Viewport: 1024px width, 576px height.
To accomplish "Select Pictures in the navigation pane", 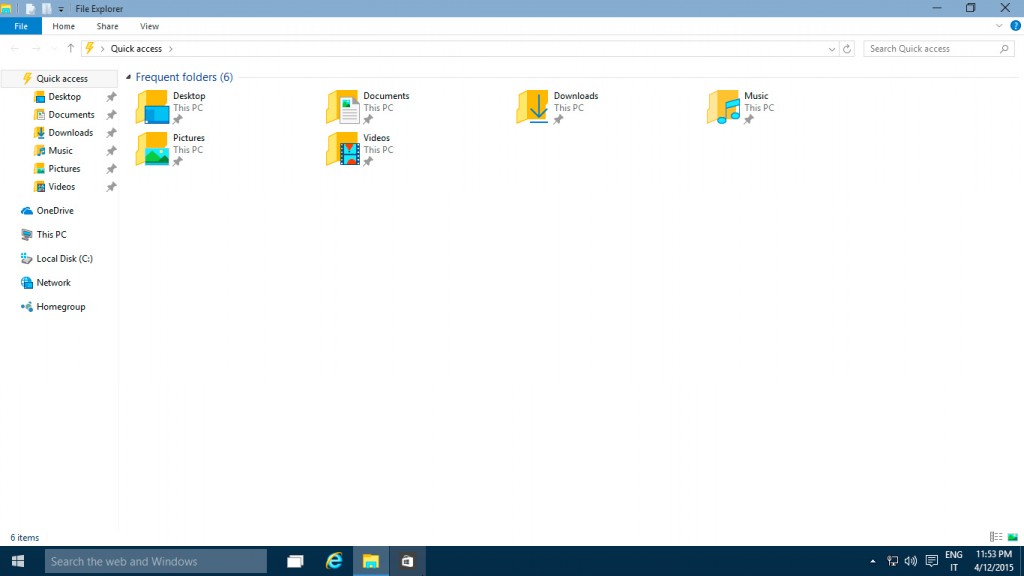I will pyautogui.click(x=64, y=168).
